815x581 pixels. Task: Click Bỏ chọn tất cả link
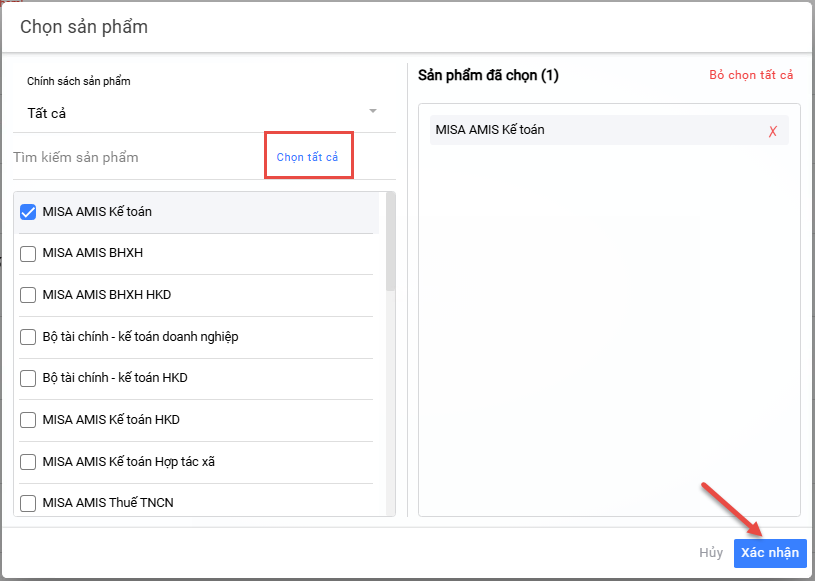[751, 75]
